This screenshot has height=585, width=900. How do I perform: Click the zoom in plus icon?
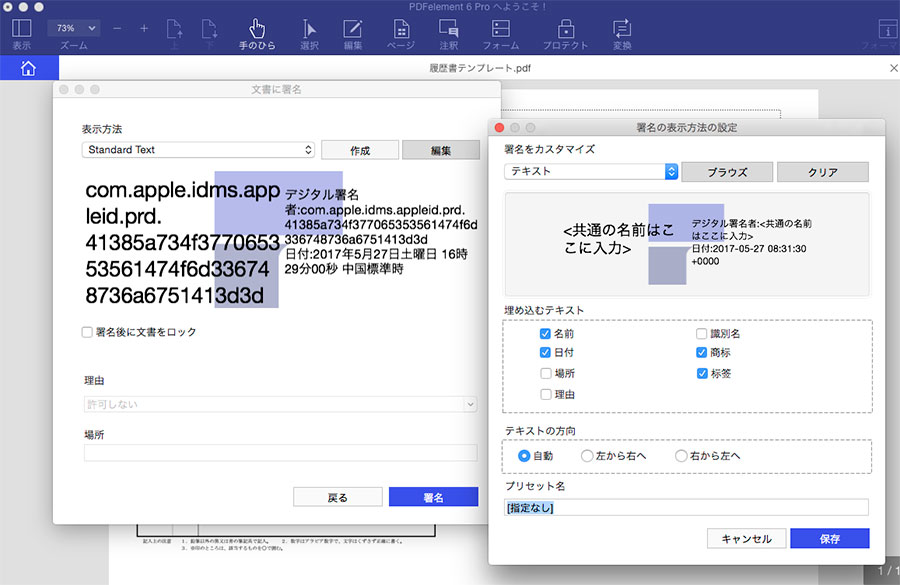coord(144,28)
